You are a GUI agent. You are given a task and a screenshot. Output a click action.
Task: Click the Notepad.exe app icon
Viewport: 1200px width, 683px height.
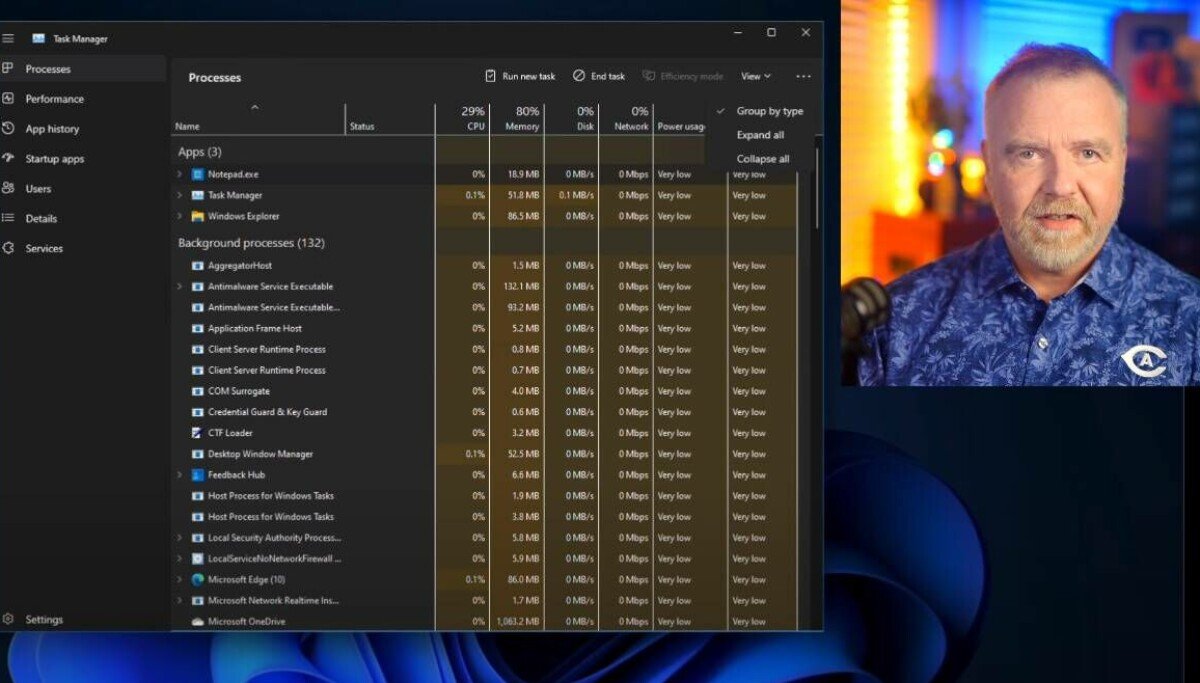(x=198, y=174)
